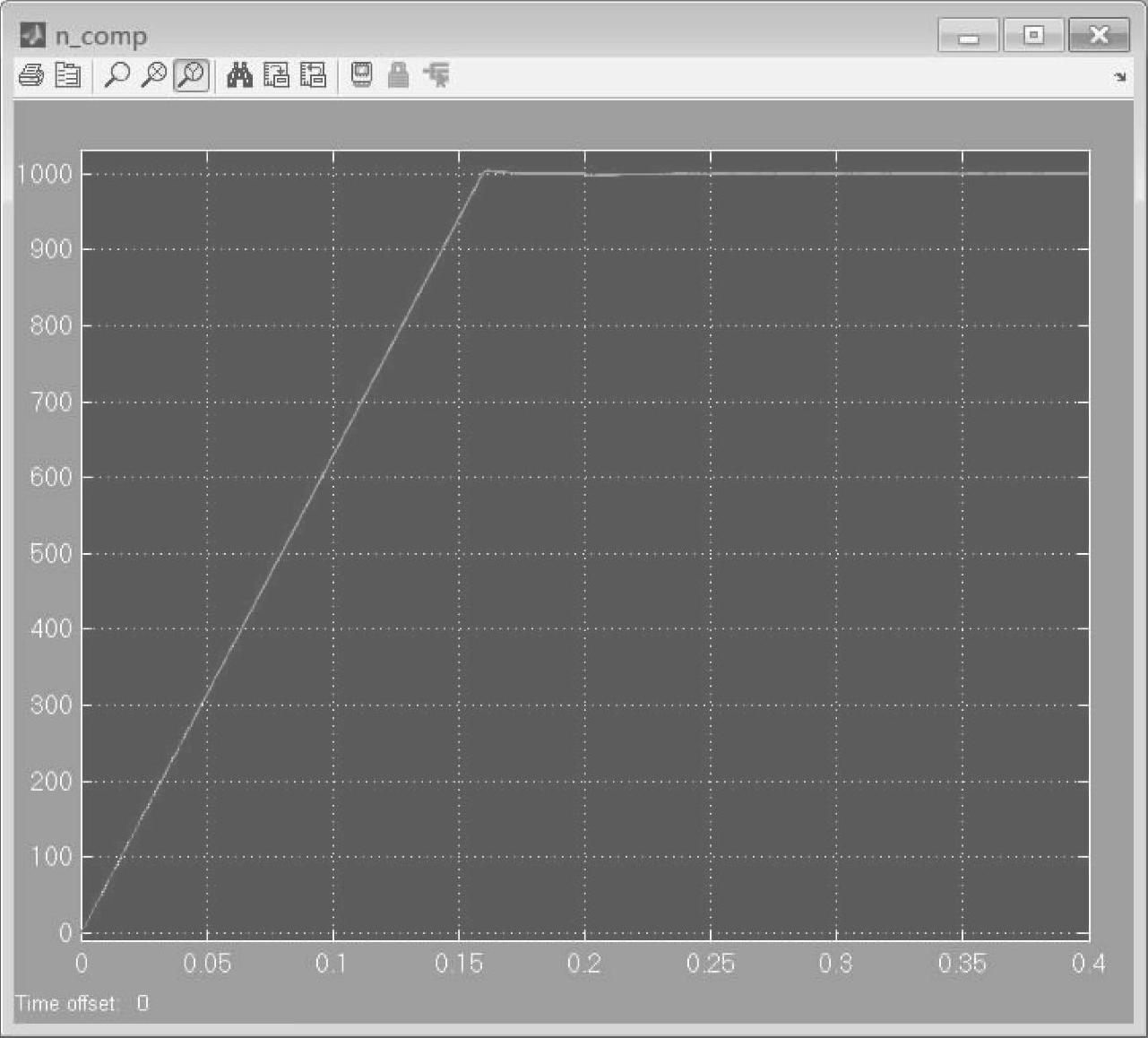
Task: Autoscale the plot with the binoculars icon
Action: click(239, 76)
